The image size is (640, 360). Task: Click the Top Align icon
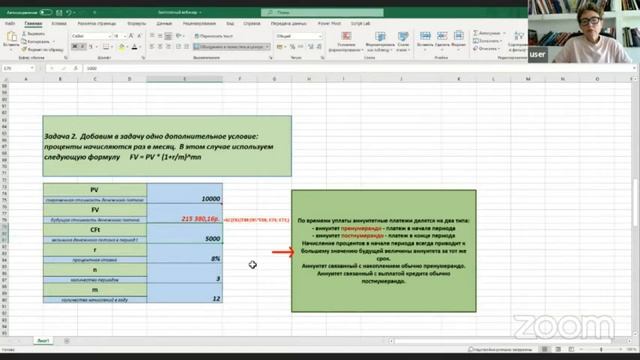click(152, 36)
